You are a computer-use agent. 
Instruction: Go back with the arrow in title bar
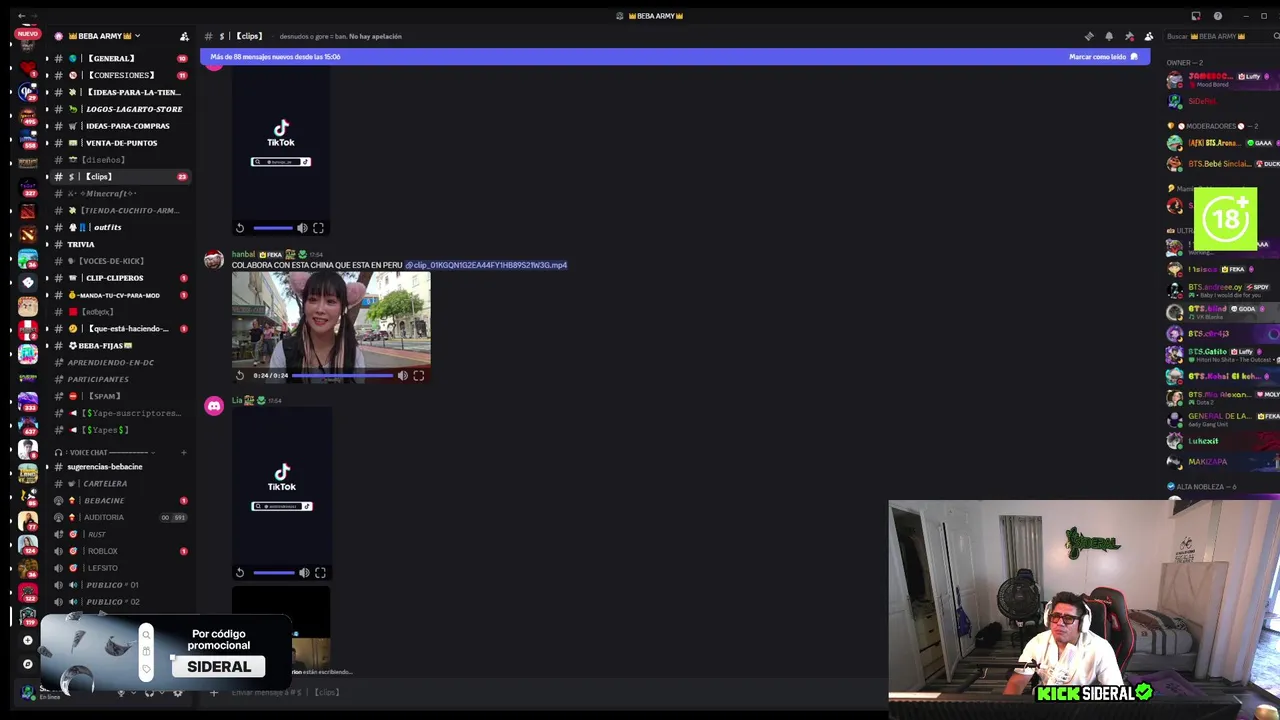pos(21,16)
